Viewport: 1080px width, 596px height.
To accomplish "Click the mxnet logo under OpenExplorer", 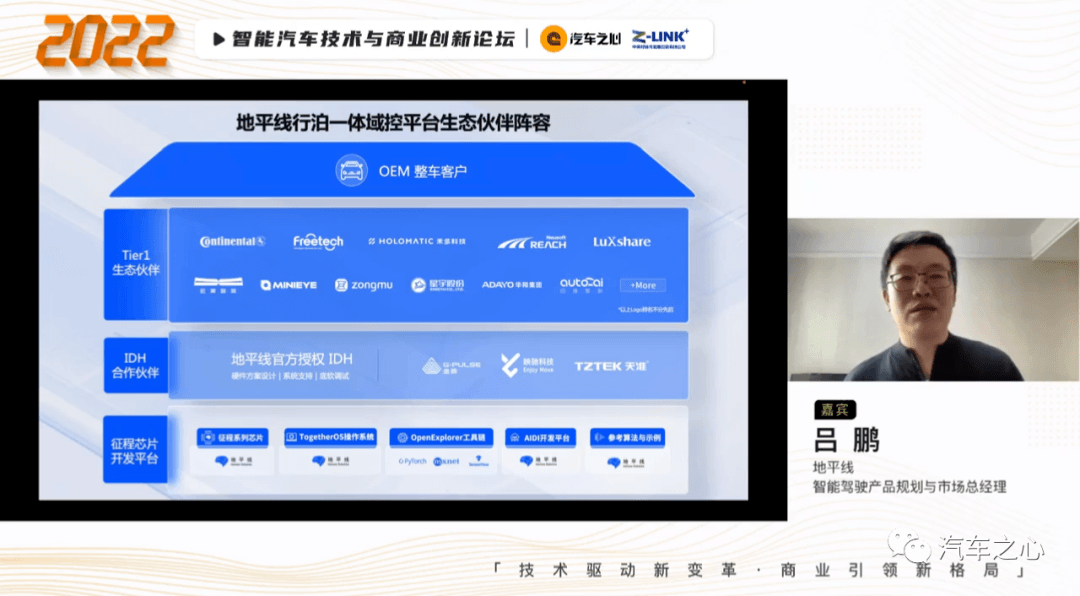I will (446, 462).
